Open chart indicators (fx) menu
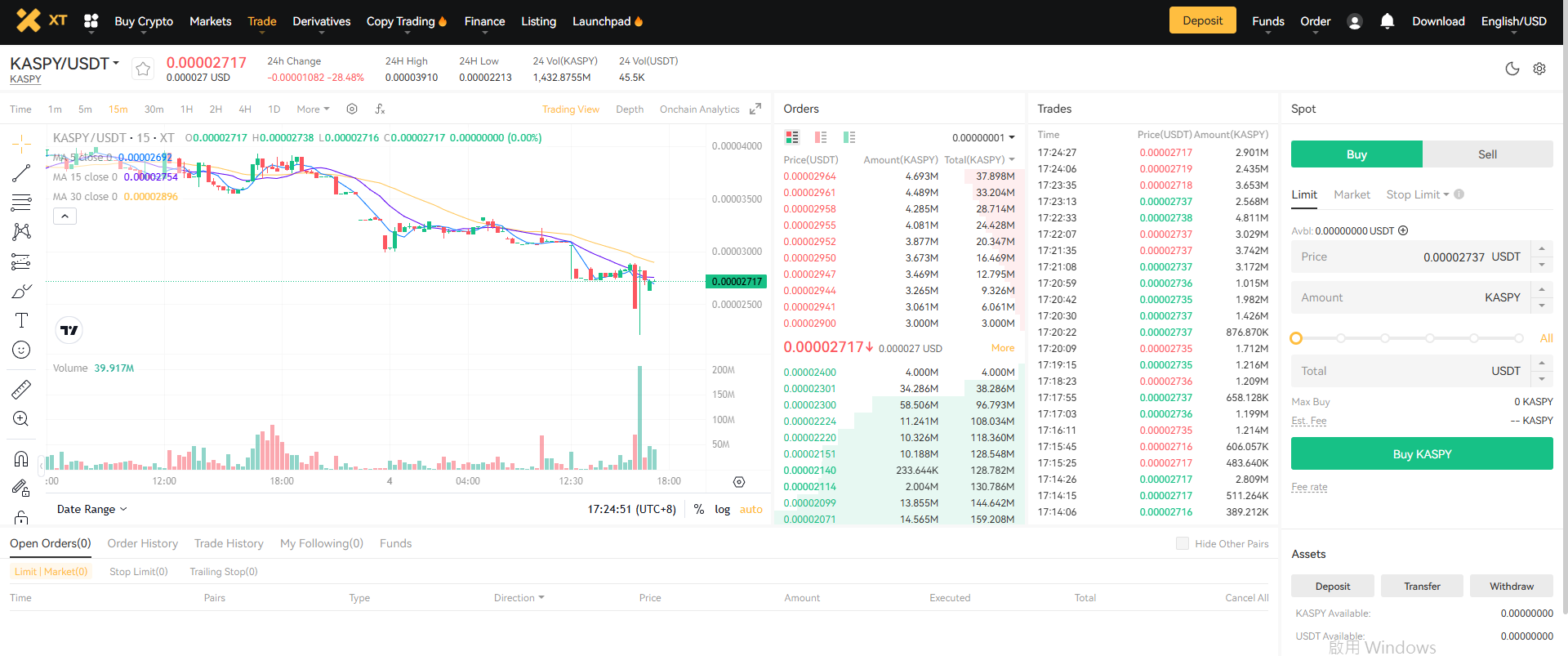The width and height of the screenshot is (1568, 656). click(x=380, y=109)
